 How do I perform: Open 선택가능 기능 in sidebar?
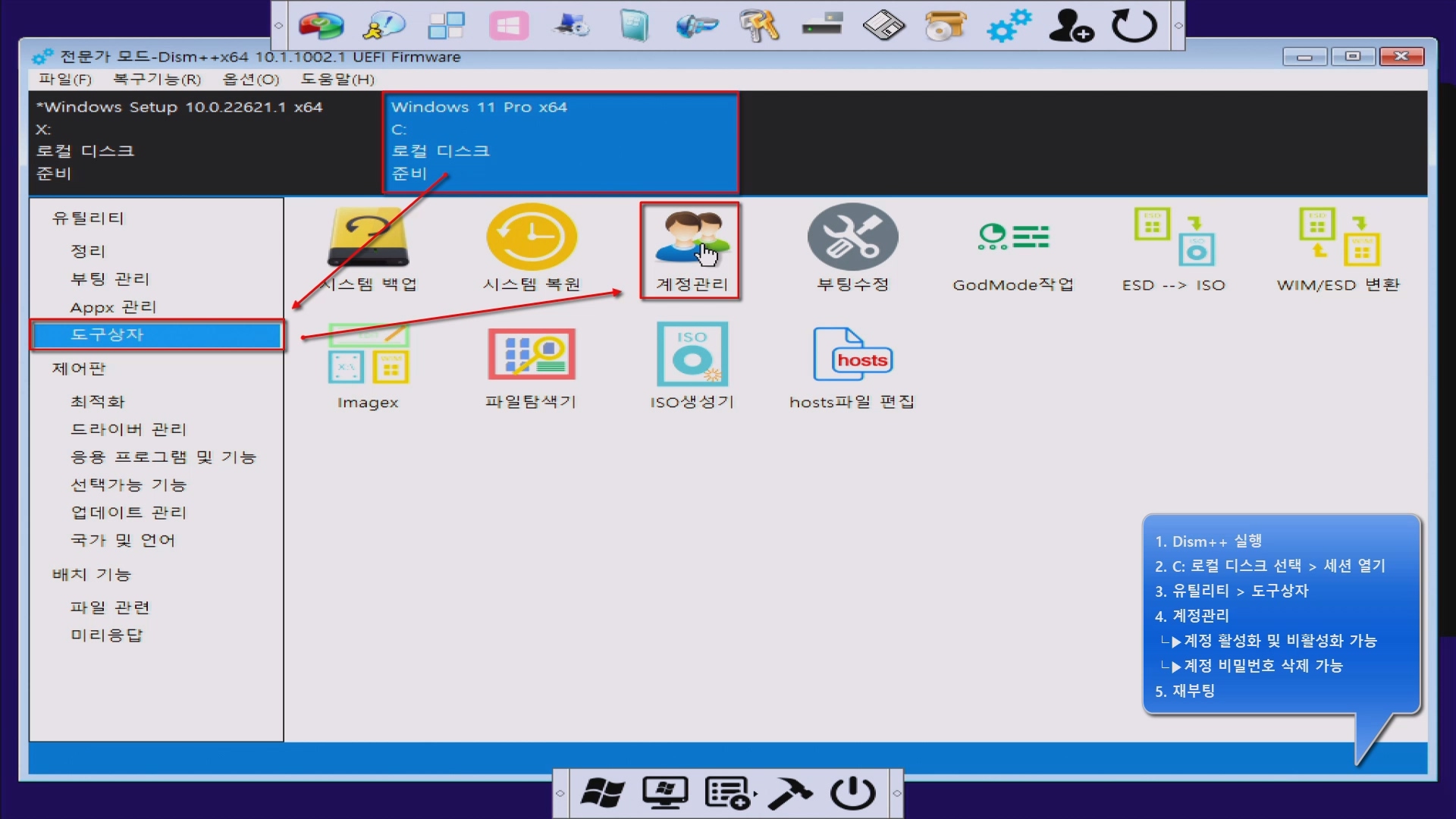128,485
